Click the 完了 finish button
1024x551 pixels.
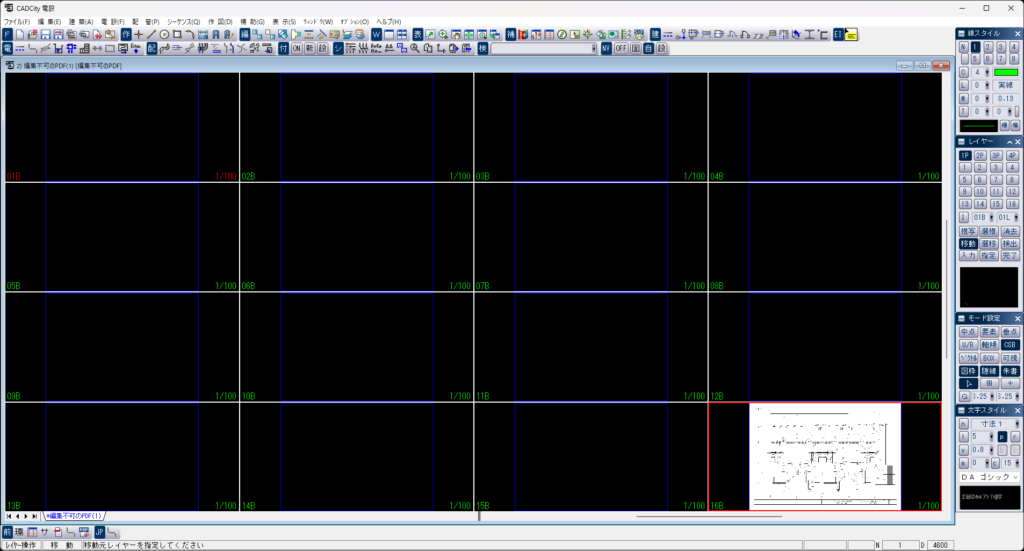pyautogui.click(x=1010, y=256)
